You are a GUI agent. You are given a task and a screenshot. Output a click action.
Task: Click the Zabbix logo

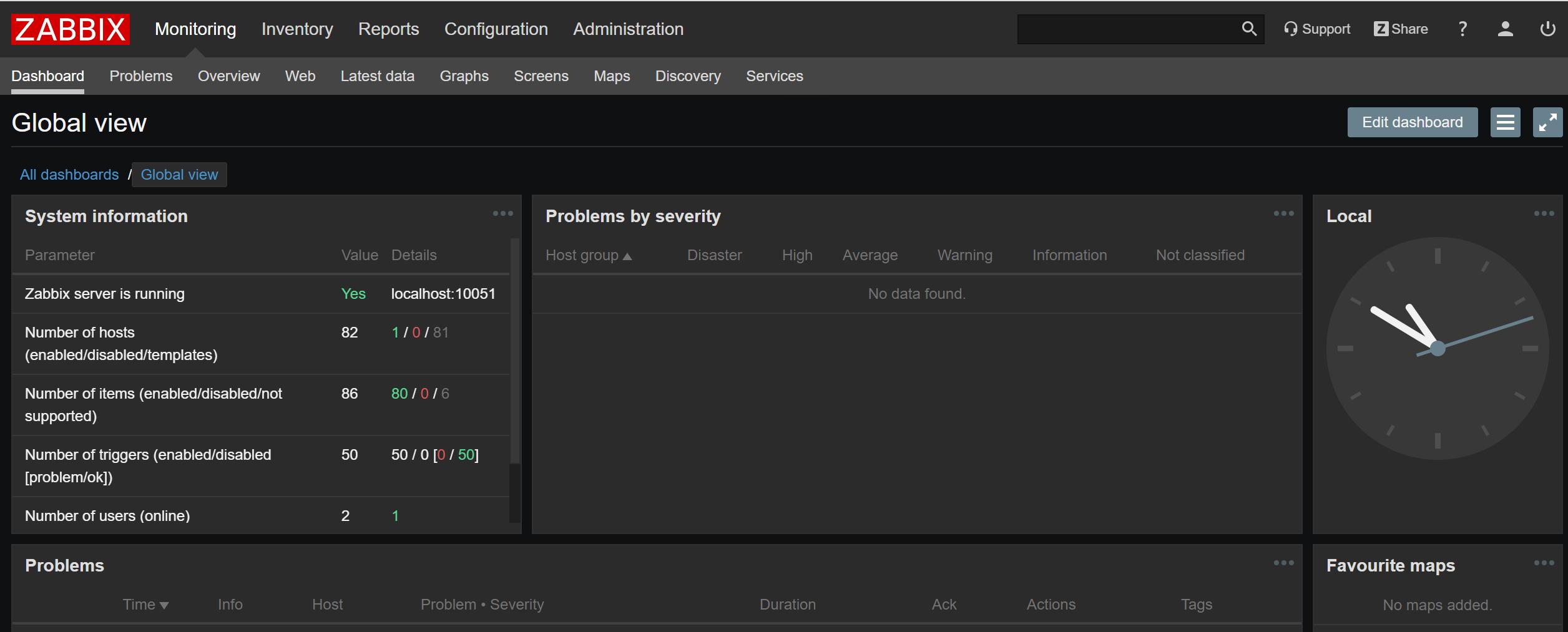pos(70,29)
